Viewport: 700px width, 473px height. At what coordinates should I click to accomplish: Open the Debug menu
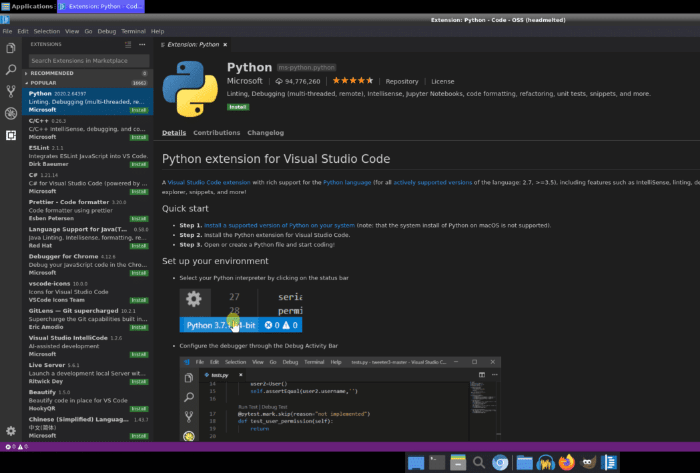107,31
